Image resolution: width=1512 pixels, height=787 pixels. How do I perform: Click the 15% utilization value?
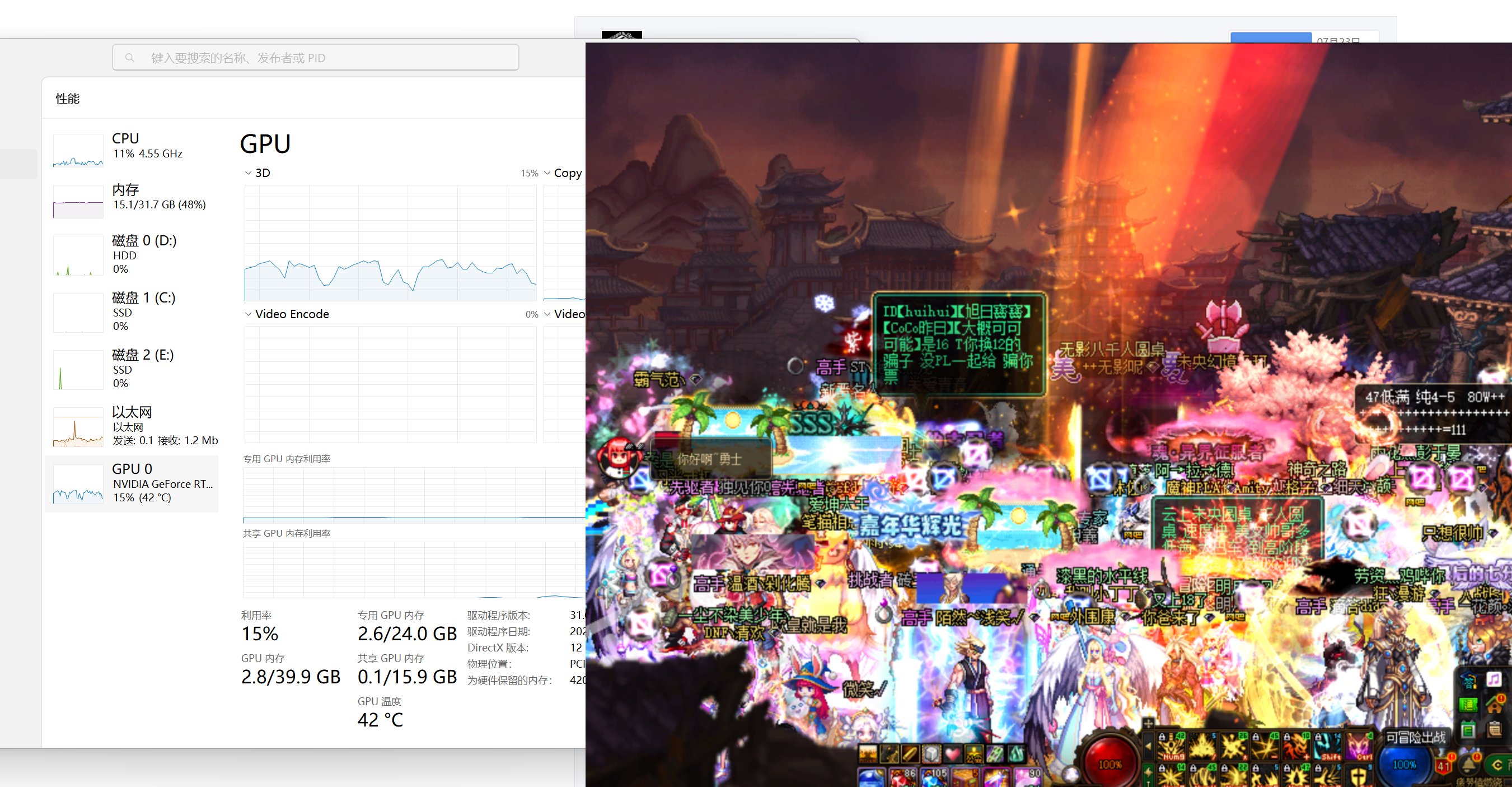pyautogui.click(x=260, y=634)
